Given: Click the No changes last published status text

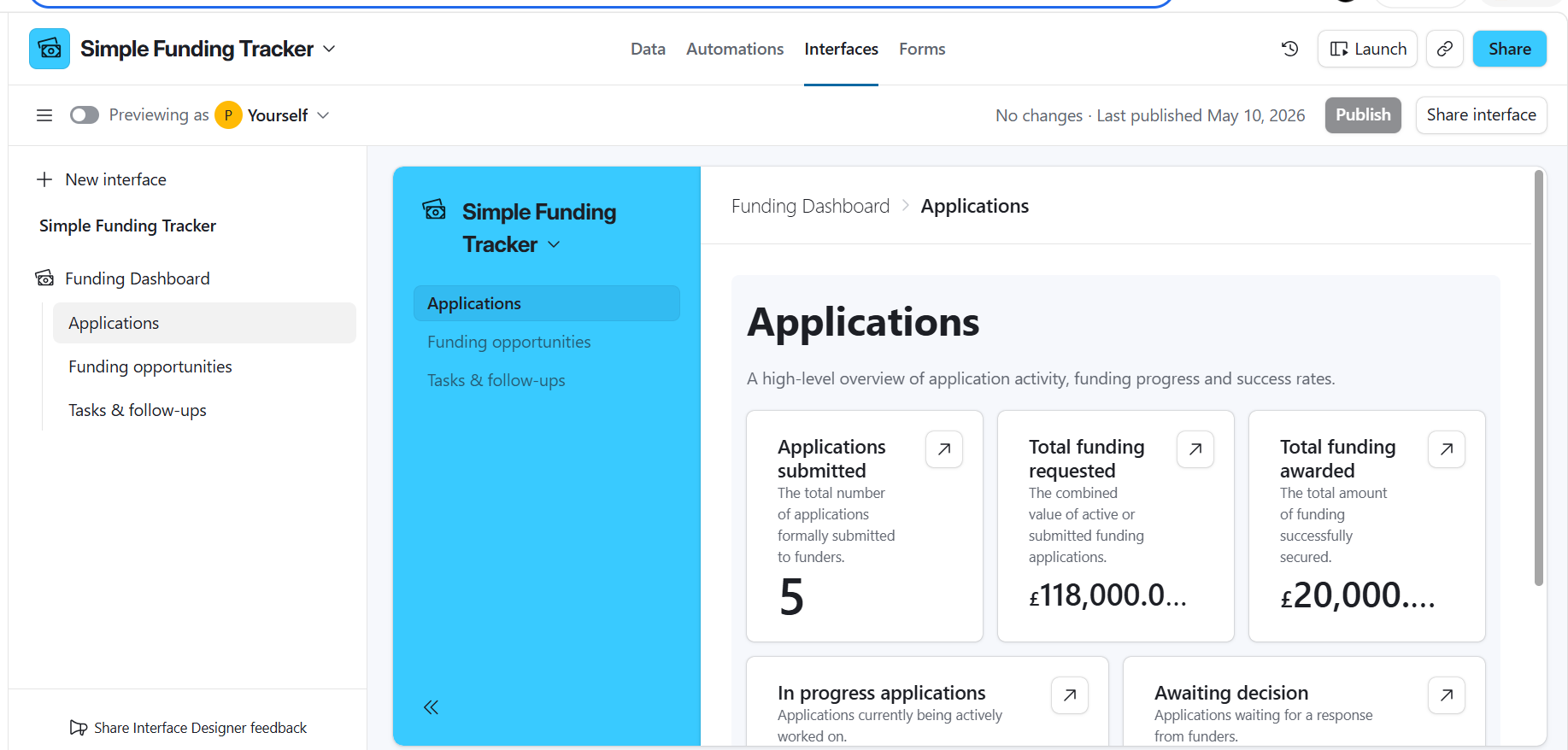Looking at the screenshot, I should (x=1150, y=115).
